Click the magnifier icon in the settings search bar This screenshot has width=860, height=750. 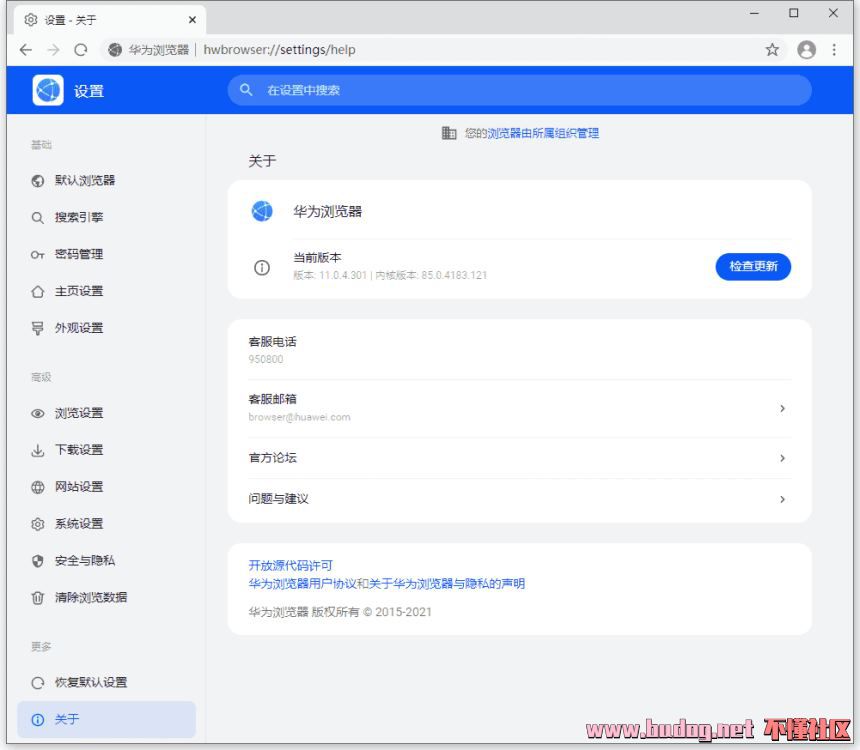246,90
